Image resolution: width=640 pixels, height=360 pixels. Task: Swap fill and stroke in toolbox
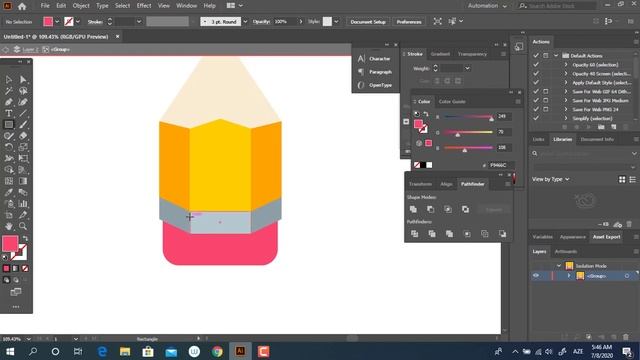point(25,238)
